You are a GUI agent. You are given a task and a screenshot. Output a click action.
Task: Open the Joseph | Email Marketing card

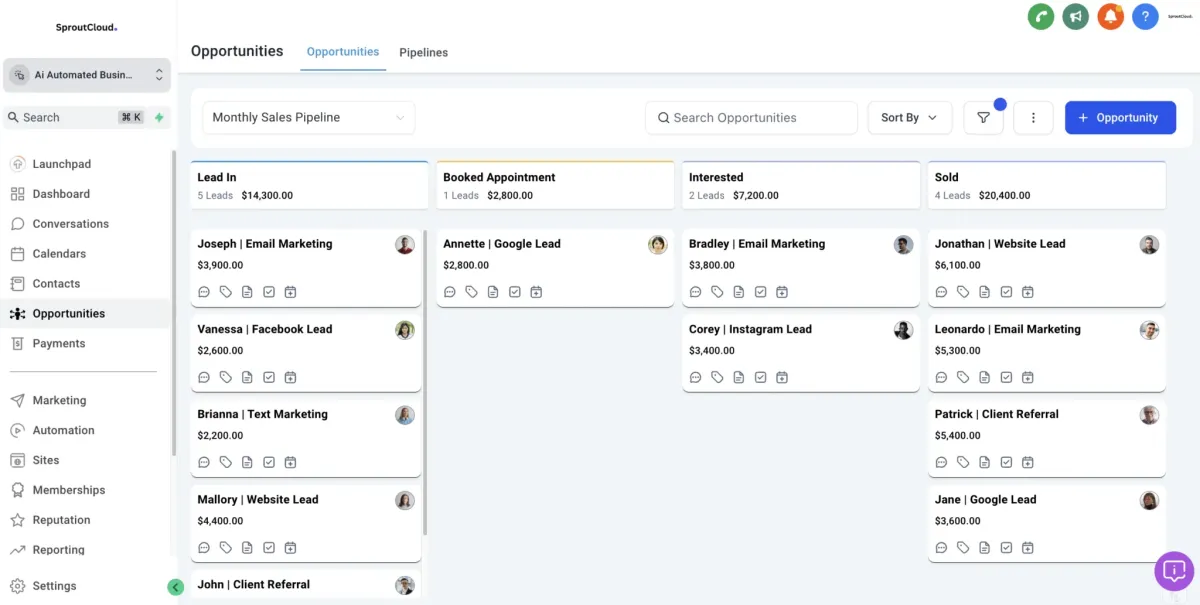pos(305,268)
